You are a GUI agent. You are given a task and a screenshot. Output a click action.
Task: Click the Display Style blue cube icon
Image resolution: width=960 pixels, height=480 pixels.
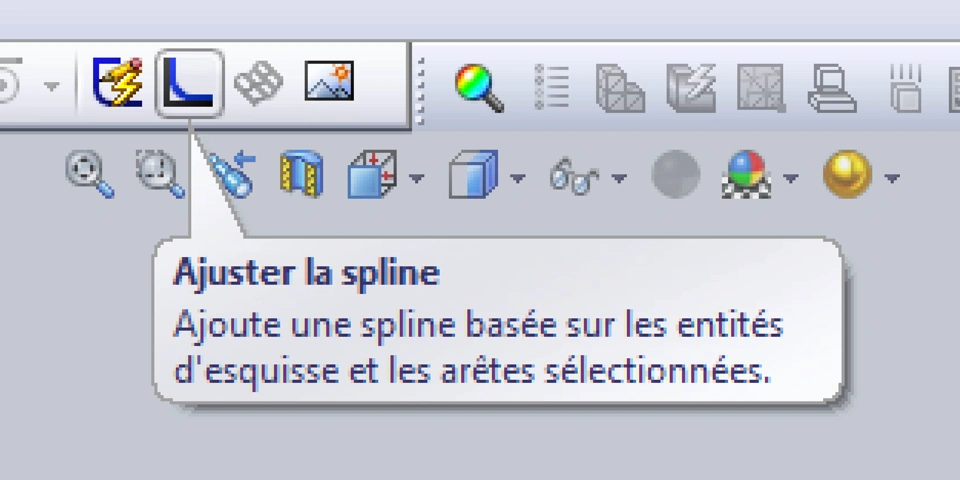click(x=472, y=176)
